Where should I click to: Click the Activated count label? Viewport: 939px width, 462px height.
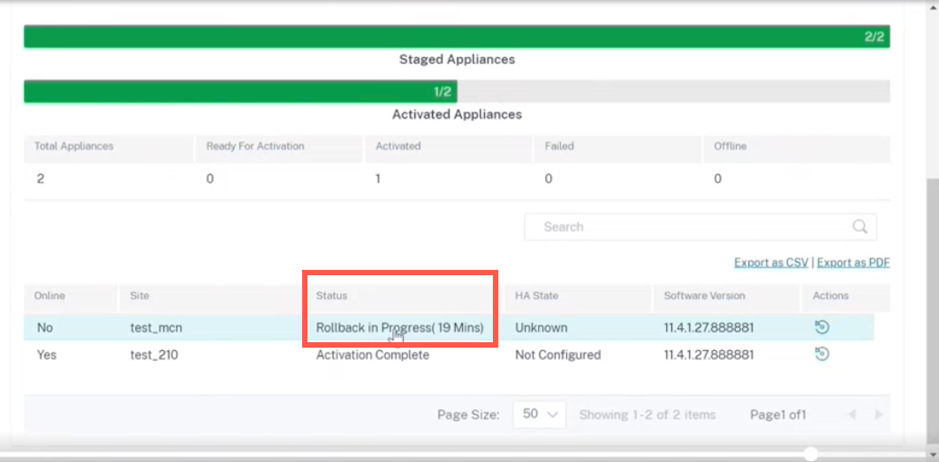pyautogui.click(x=398, y=146)
